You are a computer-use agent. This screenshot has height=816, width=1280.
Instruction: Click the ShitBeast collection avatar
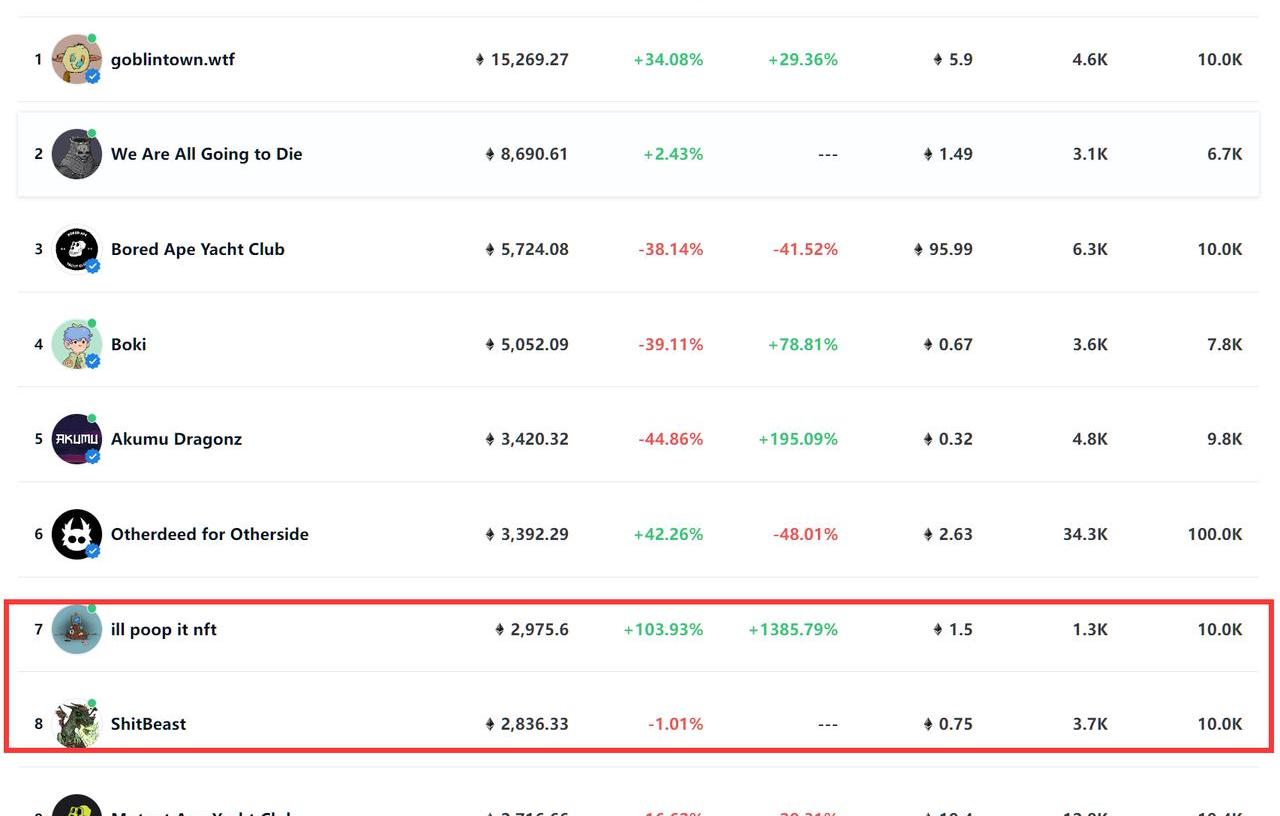point(76,724)
